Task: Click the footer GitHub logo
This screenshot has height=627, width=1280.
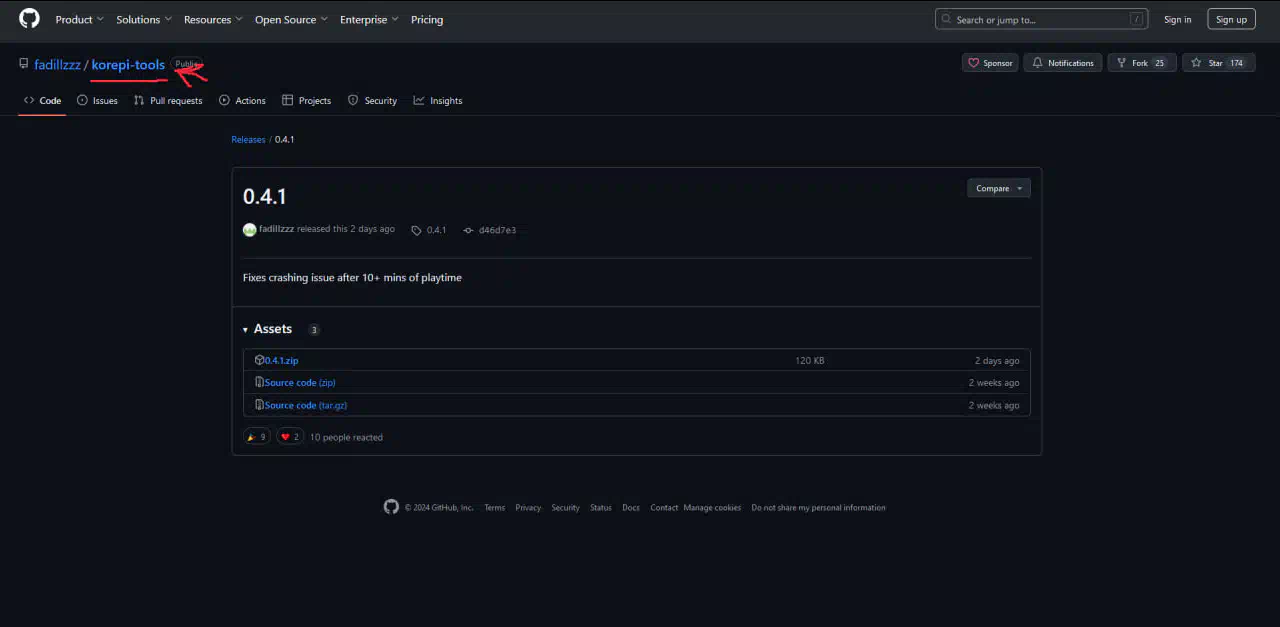Action: (x=391, y=507)
